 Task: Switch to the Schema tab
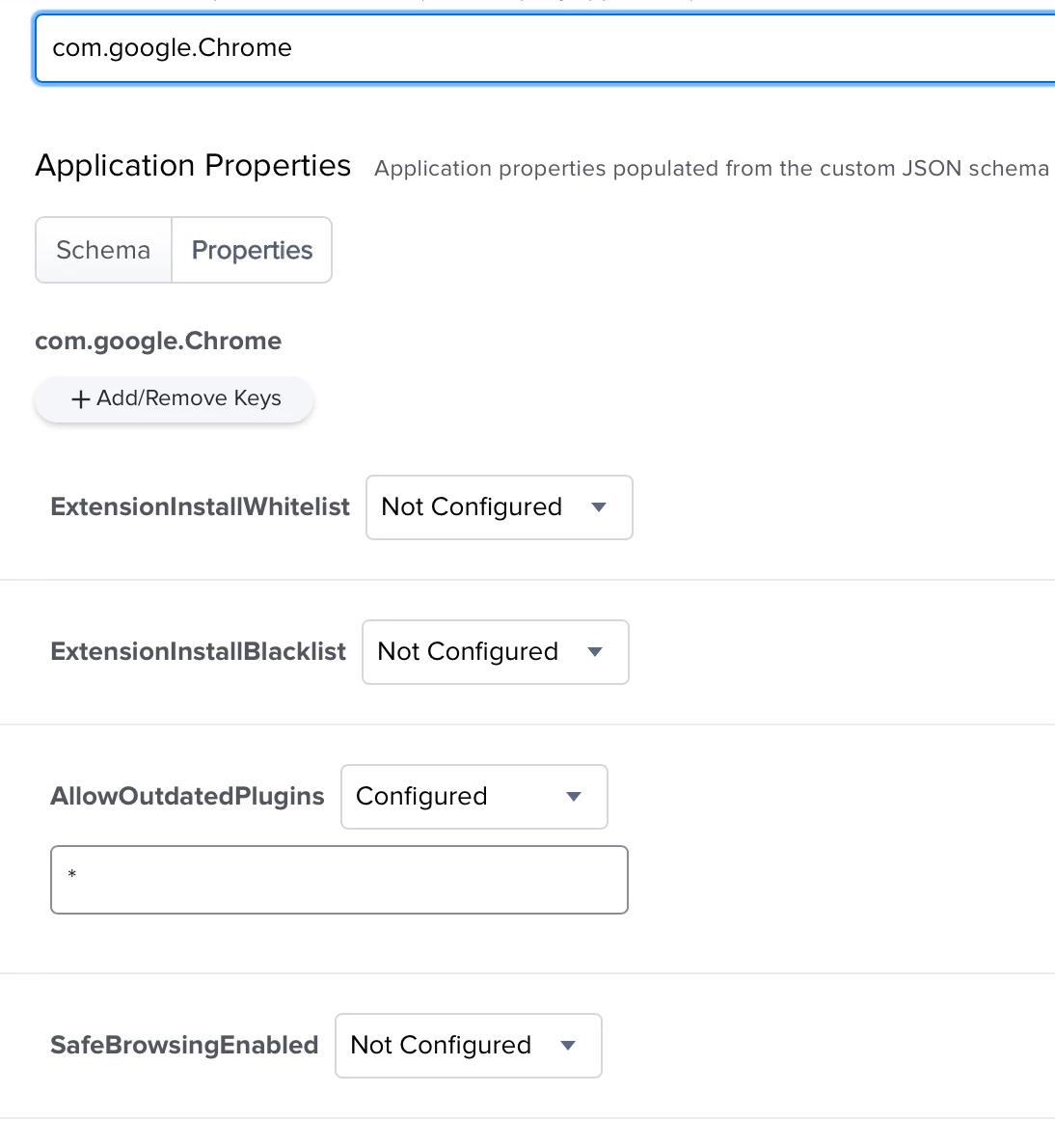pyautogui.click(x=103, y=250)
